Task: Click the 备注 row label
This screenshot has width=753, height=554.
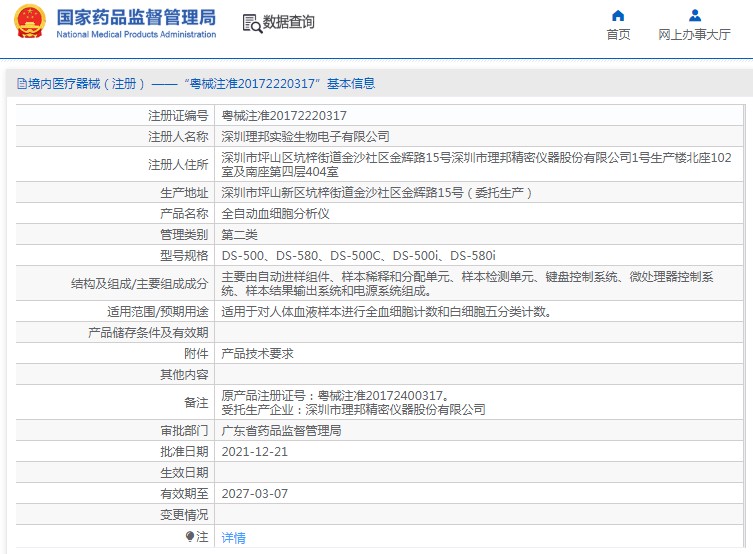Action: tap(196, 403)
